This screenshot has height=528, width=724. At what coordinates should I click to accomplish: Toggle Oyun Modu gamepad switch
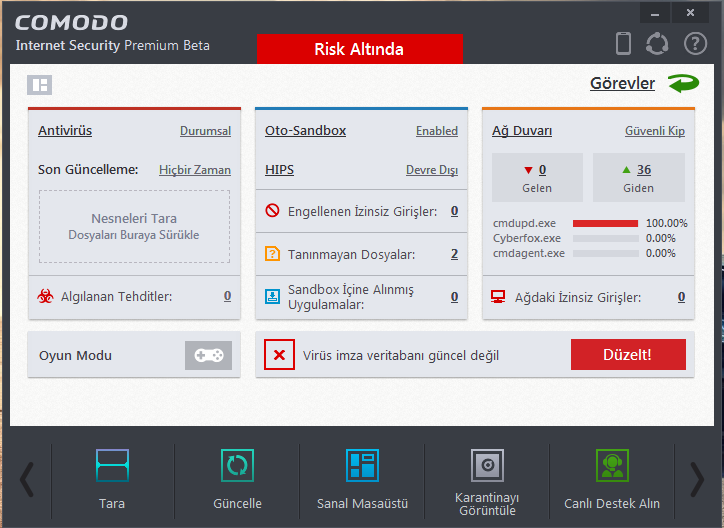click(x=208, y=355)
